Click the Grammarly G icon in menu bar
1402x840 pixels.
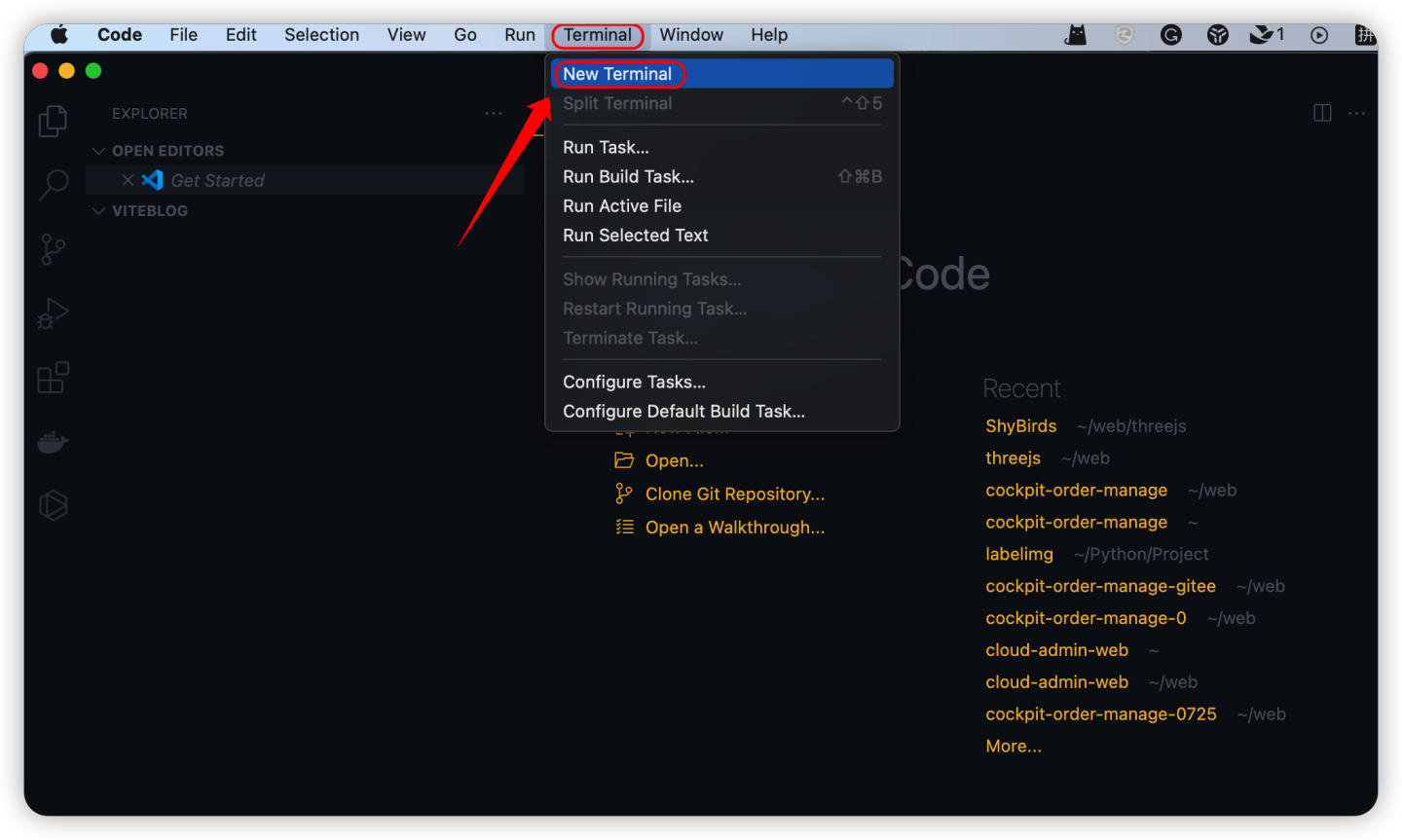coord(1170,35)
